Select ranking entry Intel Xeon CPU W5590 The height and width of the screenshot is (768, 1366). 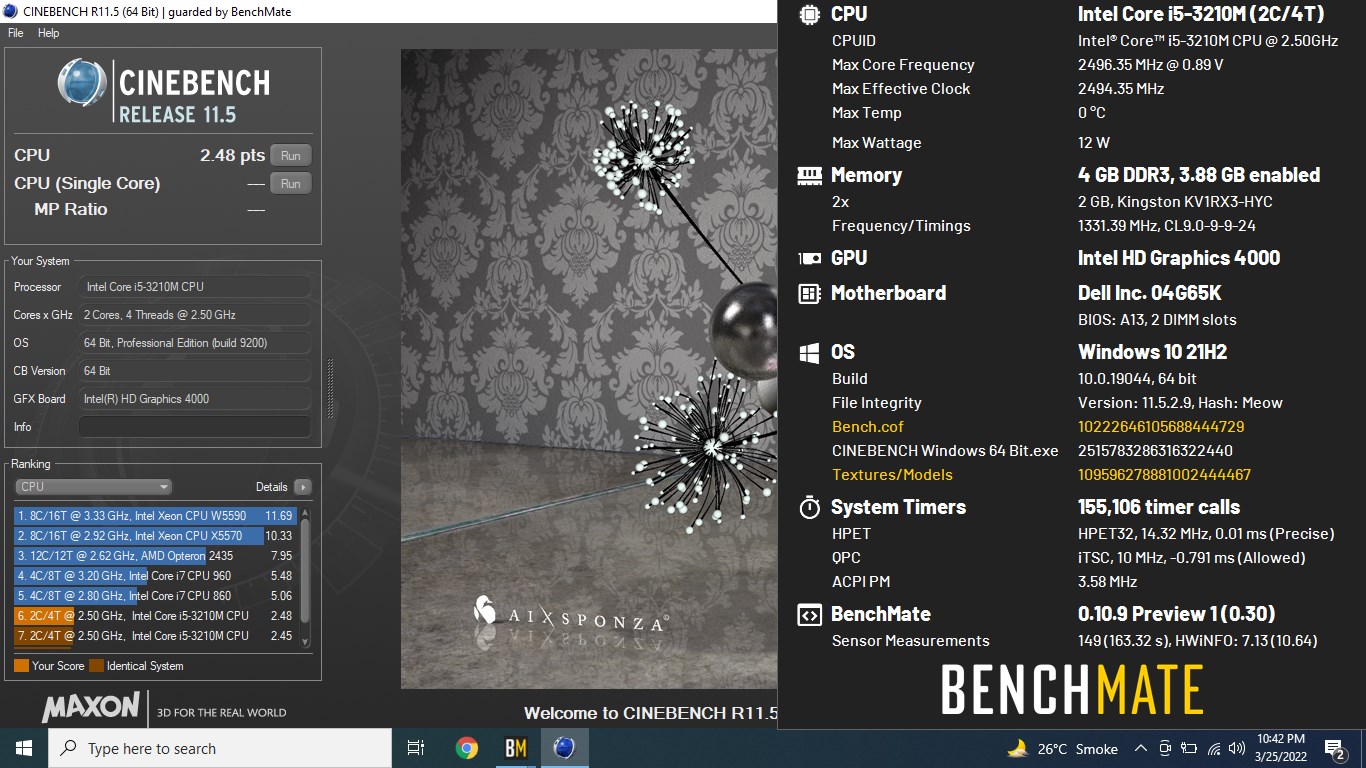(x=155, y=516)
